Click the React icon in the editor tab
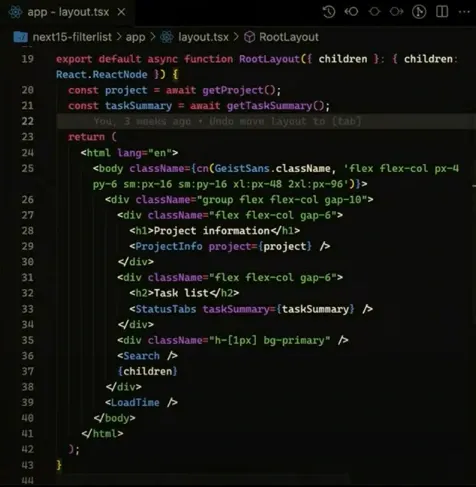 click(15, 12)
